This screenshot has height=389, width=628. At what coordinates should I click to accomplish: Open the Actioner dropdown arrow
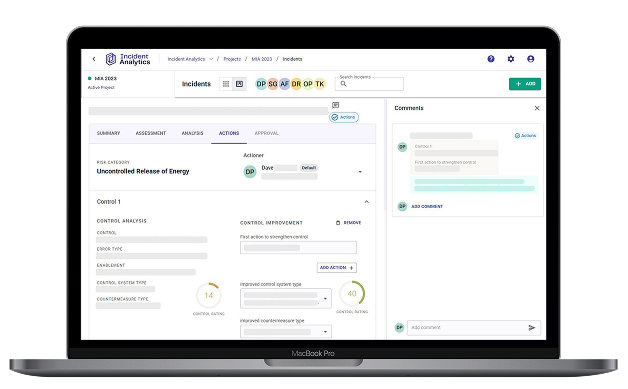point(360,172)
